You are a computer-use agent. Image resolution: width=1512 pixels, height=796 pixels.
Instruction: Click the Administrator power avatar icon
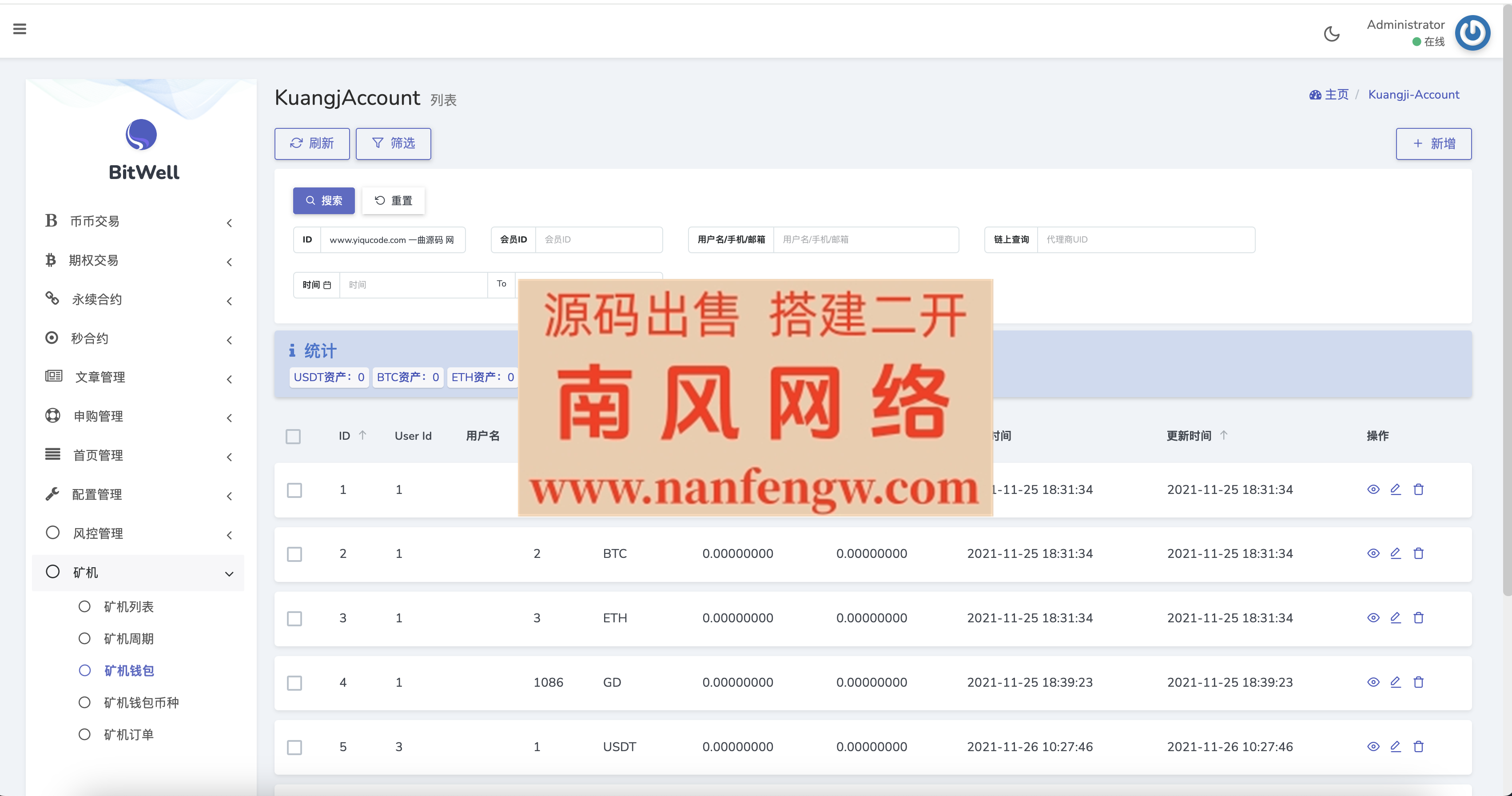click(x=1472, y=33)
